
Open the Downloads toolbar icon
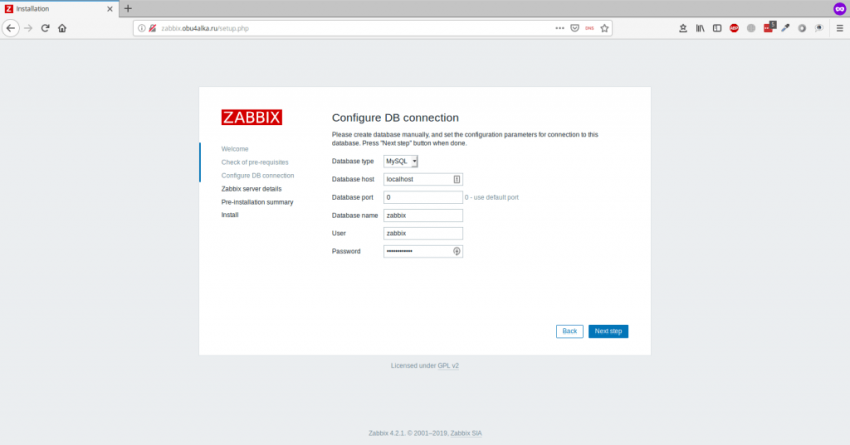coord(683,28)
